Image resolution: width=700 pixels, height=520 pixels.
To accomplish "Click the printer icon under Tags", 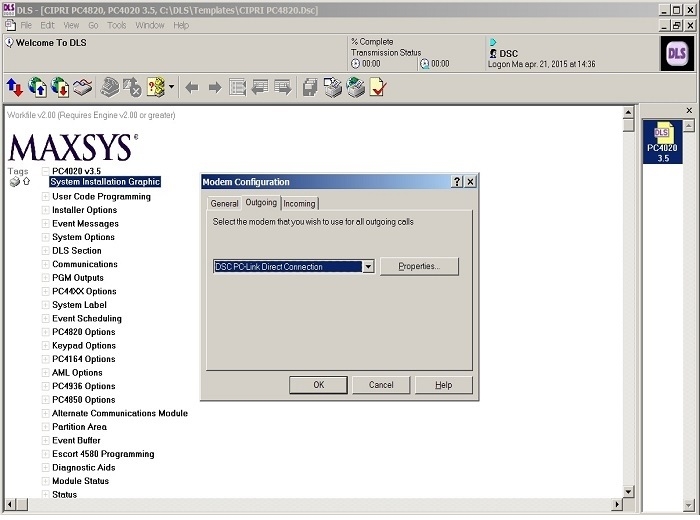I will [15, 182].
